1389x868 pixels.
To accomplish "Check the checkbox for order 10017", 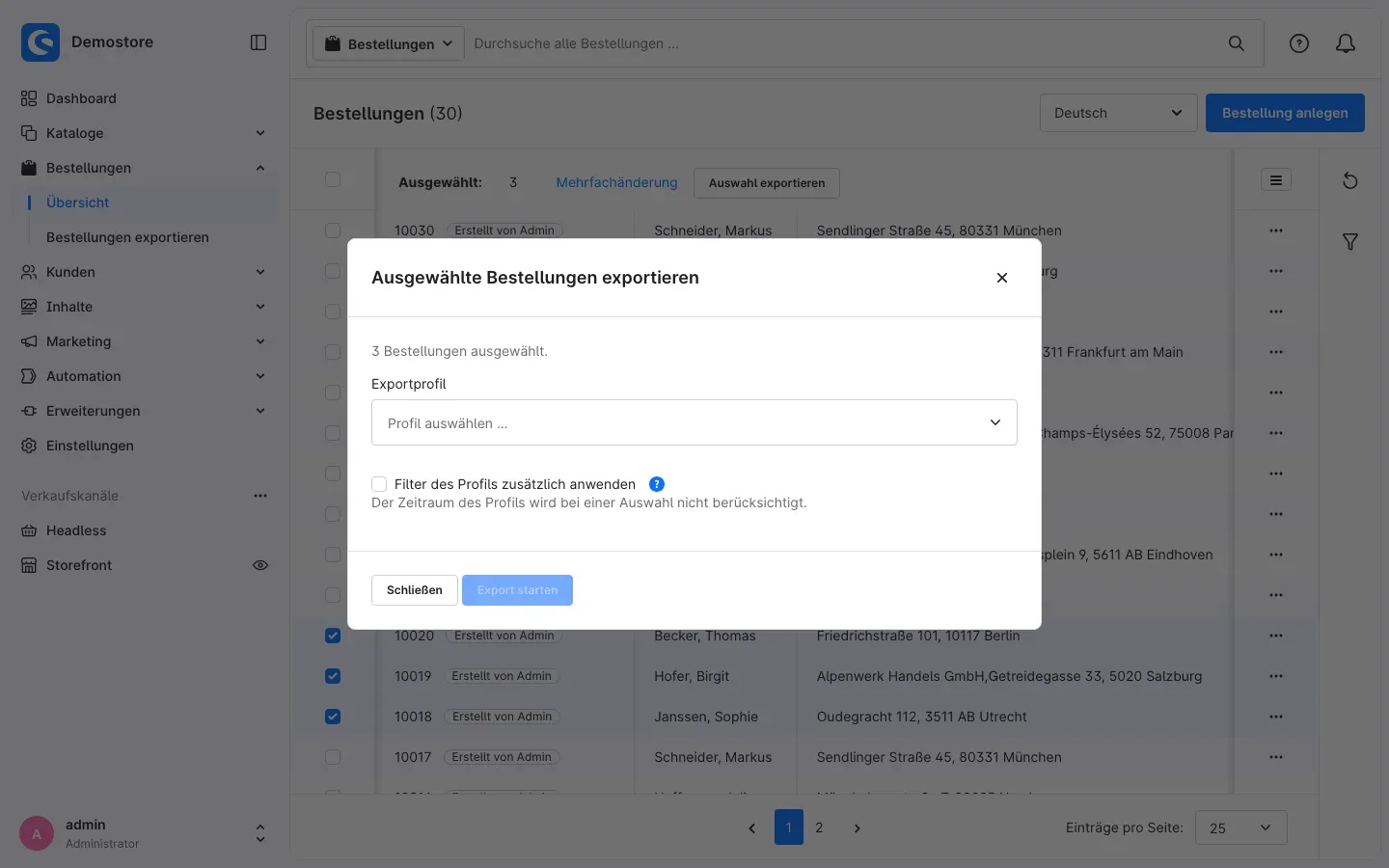I will point(333,757).
